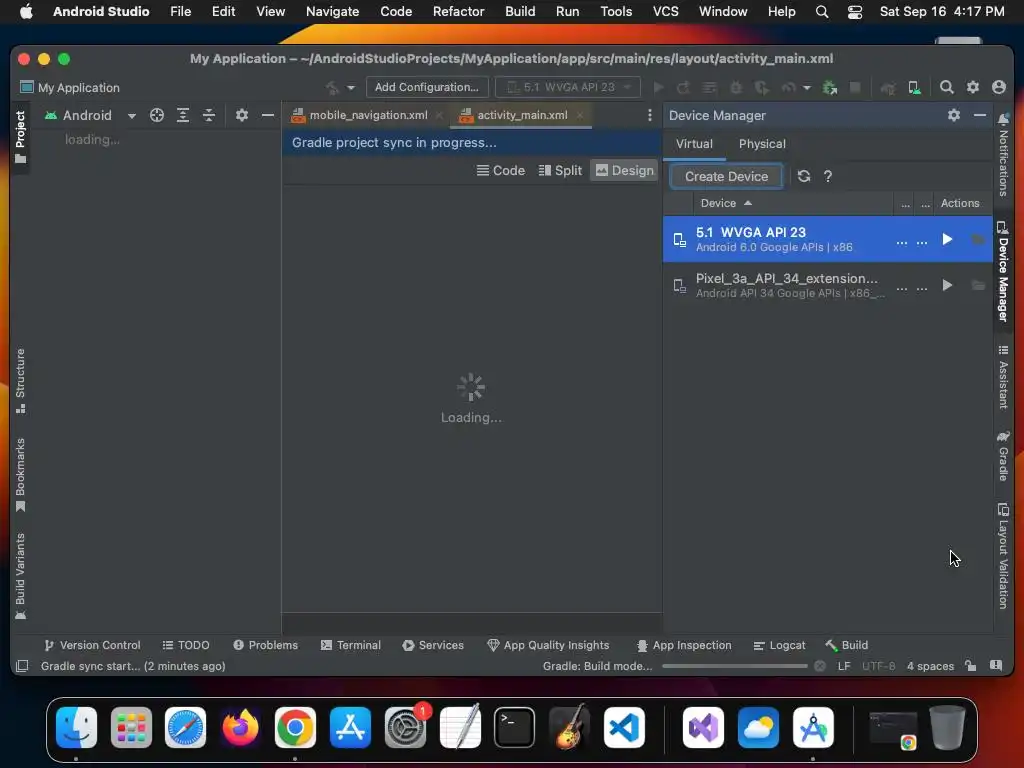Open the Logcat tool window
The width and height of the screenshot is (1024, 768).
pyautogui.click(x=779, y=645)
